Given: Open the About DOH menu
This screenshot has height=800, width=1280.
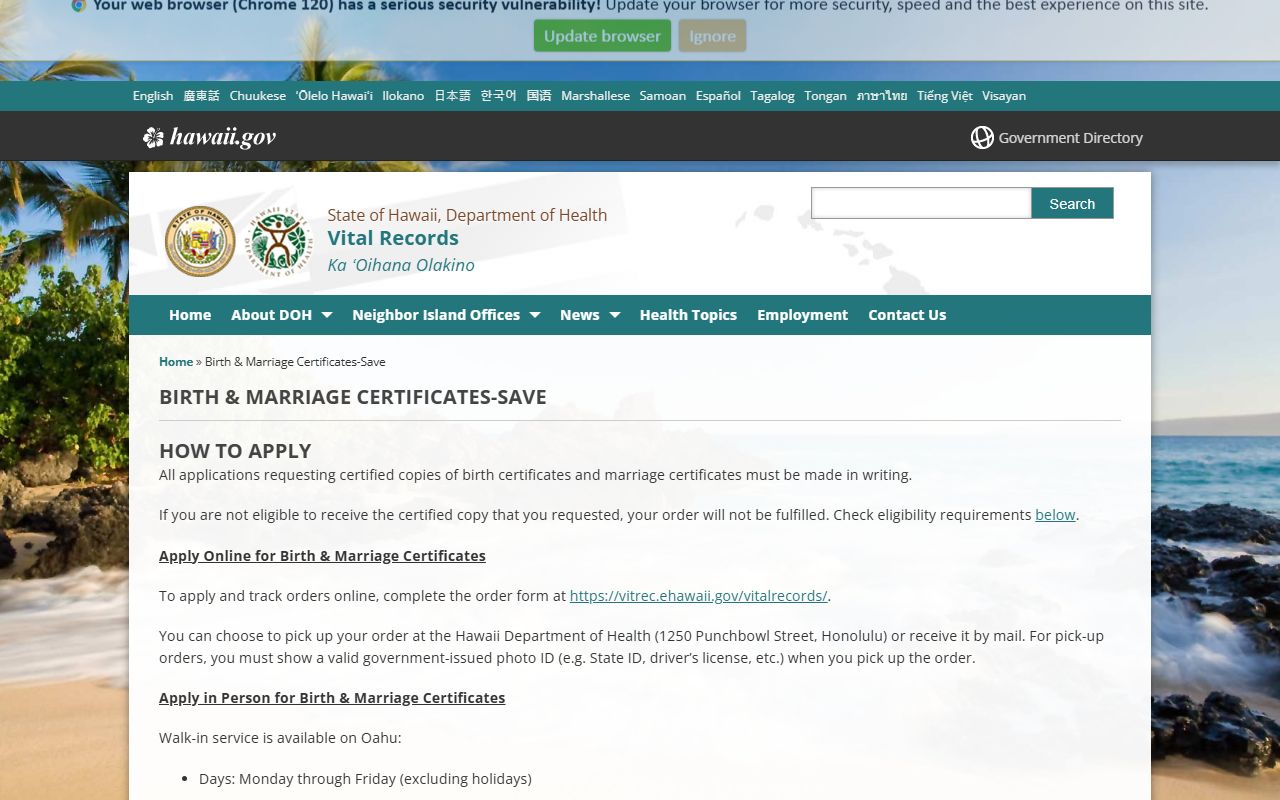Looking at the screenshot, I should [271, 315].
